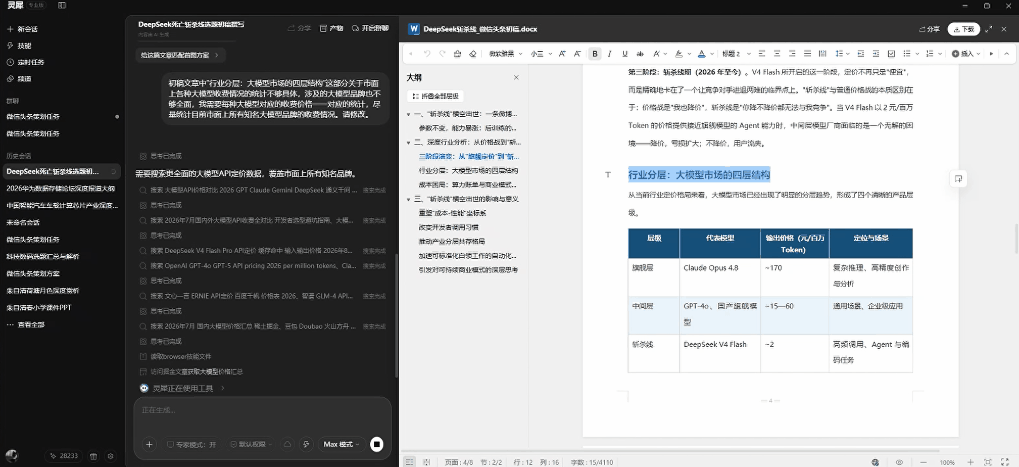
Task: Click the share button in document header
Action: 929,29
